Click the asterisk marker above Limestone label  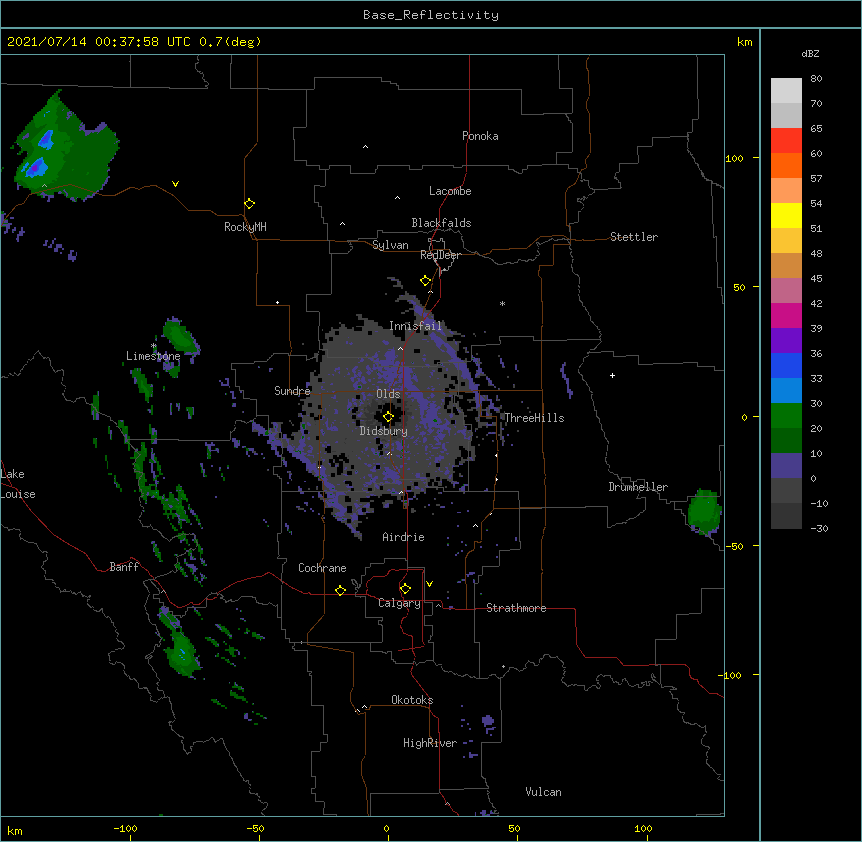pos(154,346)
